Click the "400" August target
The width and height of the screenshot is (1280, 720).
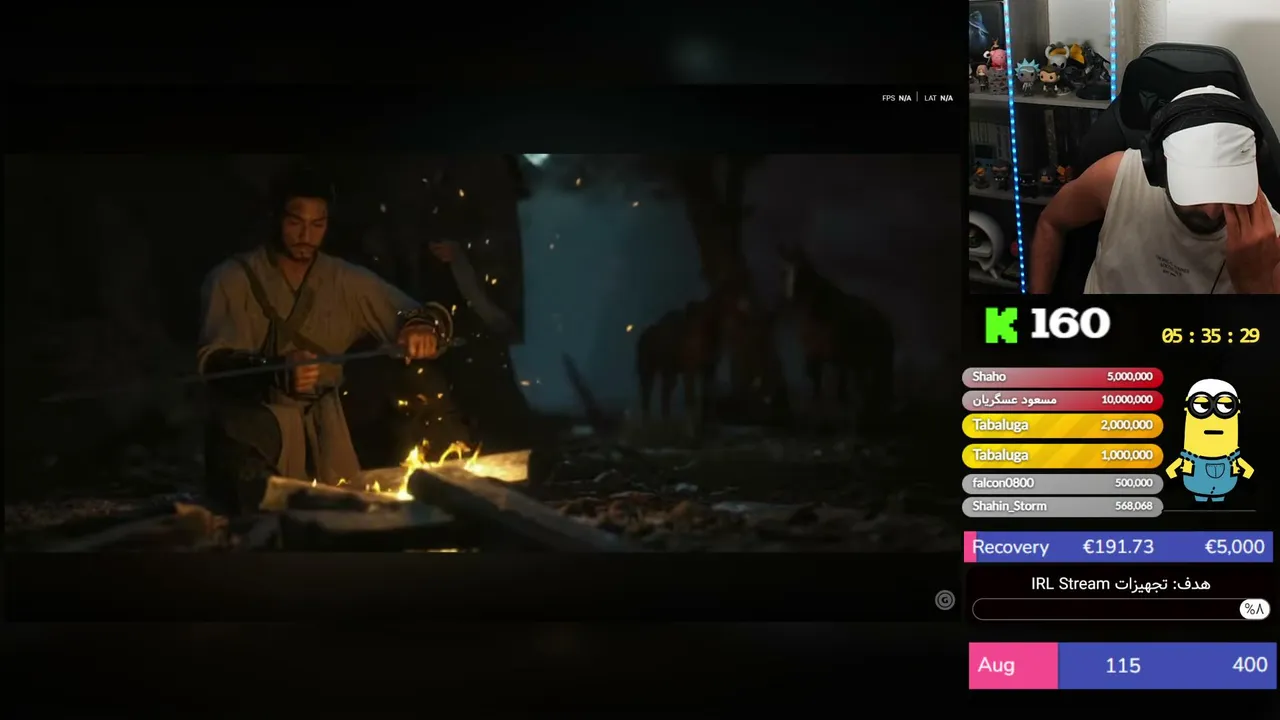pyautogui.click(x=1250, y=665)
